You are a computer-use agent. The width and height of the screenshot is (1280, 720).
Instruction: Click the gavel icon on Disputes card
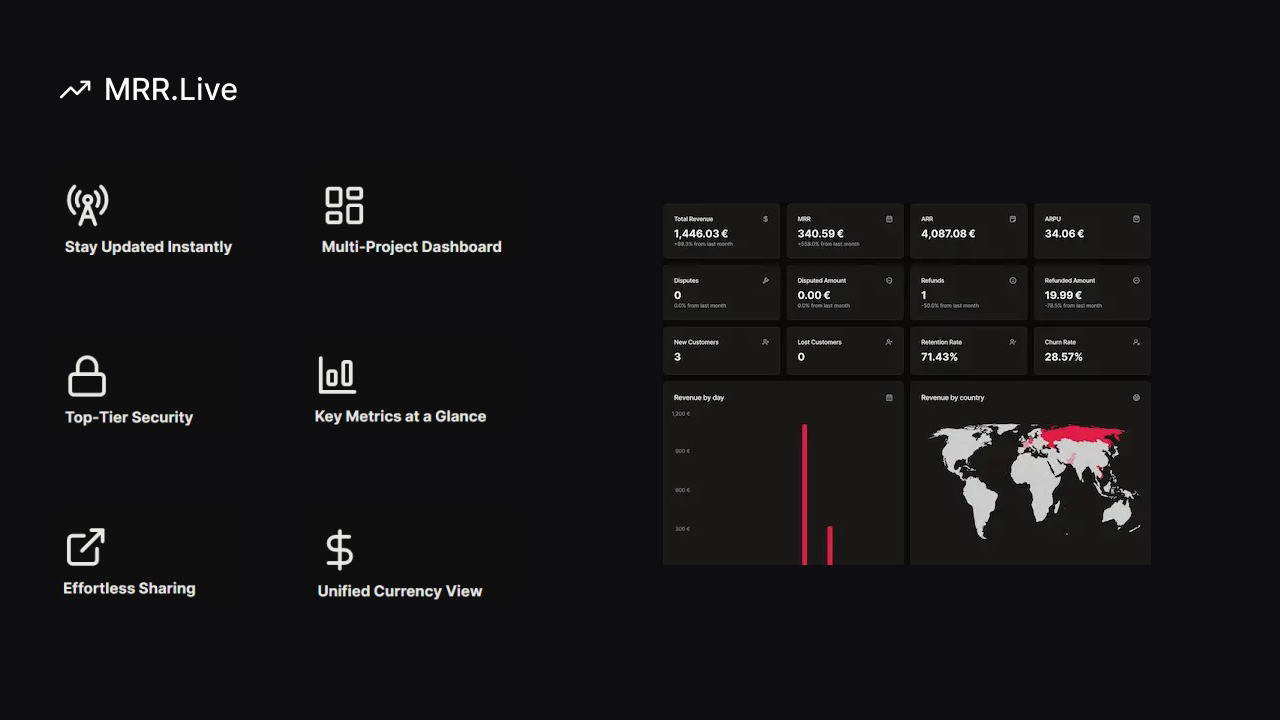point(766,281)
